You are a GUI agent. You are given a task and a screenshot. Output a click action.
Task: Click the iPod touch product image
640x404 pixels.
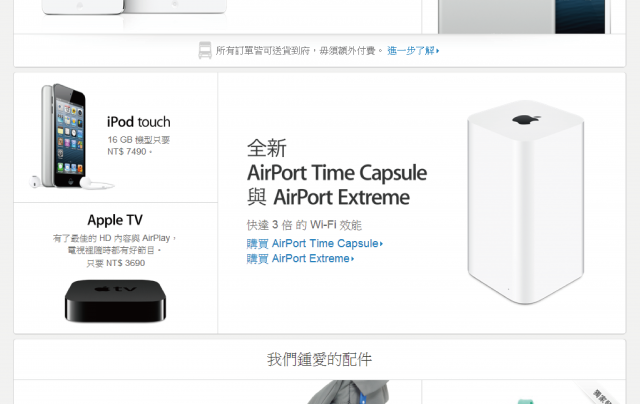point(64,136)
